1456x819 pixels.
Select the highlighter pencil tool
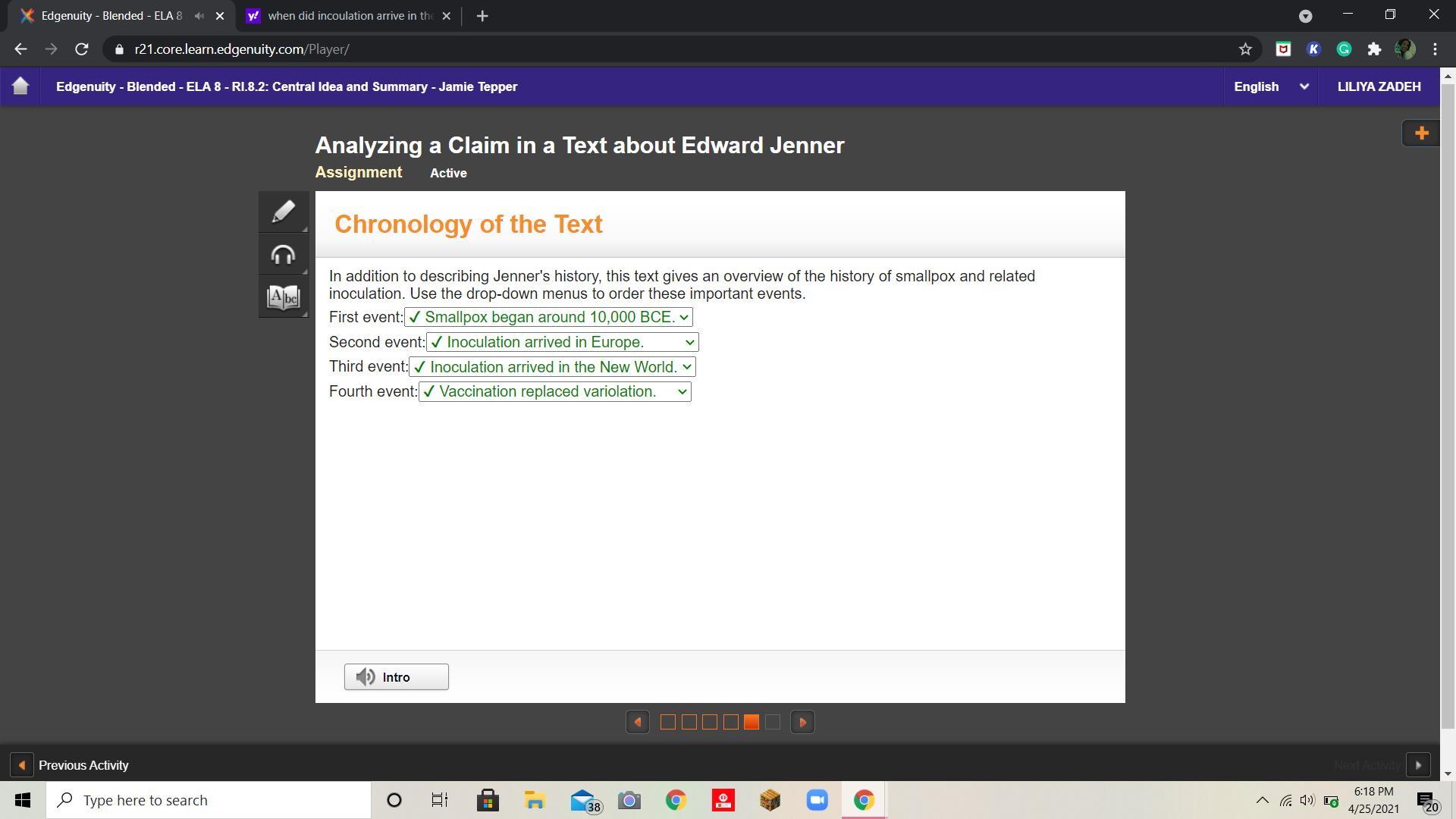click(283, 212)
